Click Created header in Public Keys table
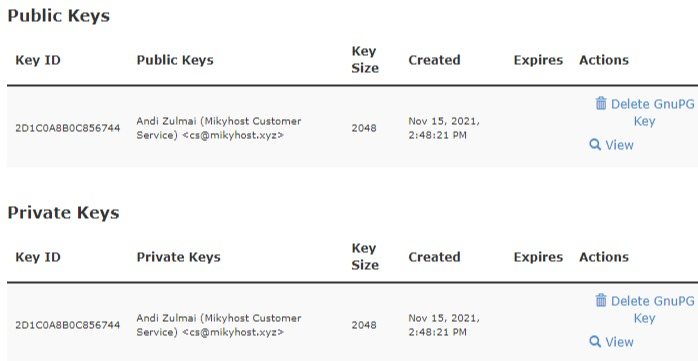 tap(434, 60)
